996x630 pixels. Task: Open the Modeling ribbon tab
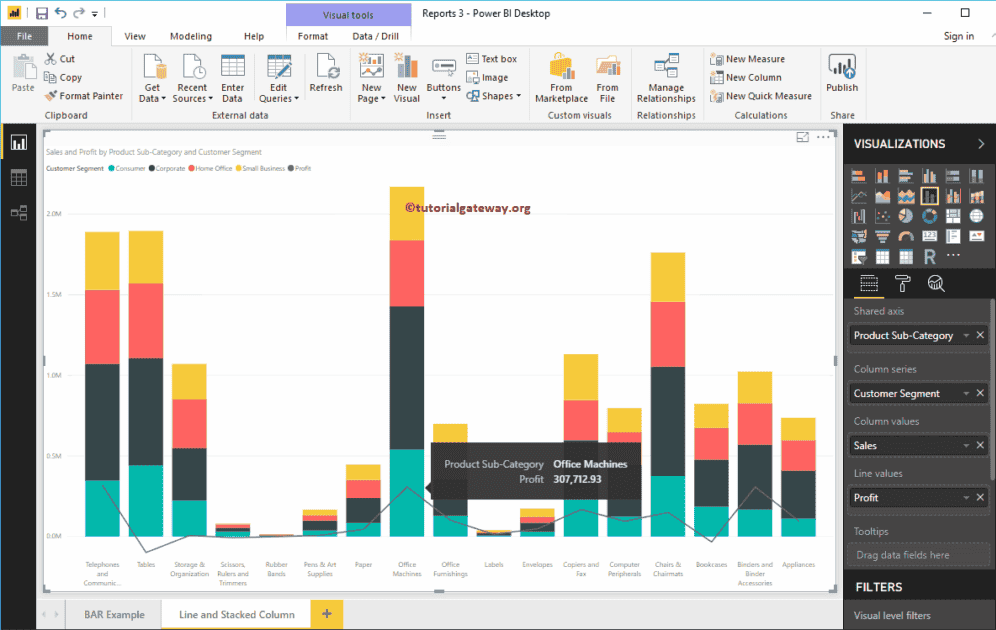pos(191,36)
